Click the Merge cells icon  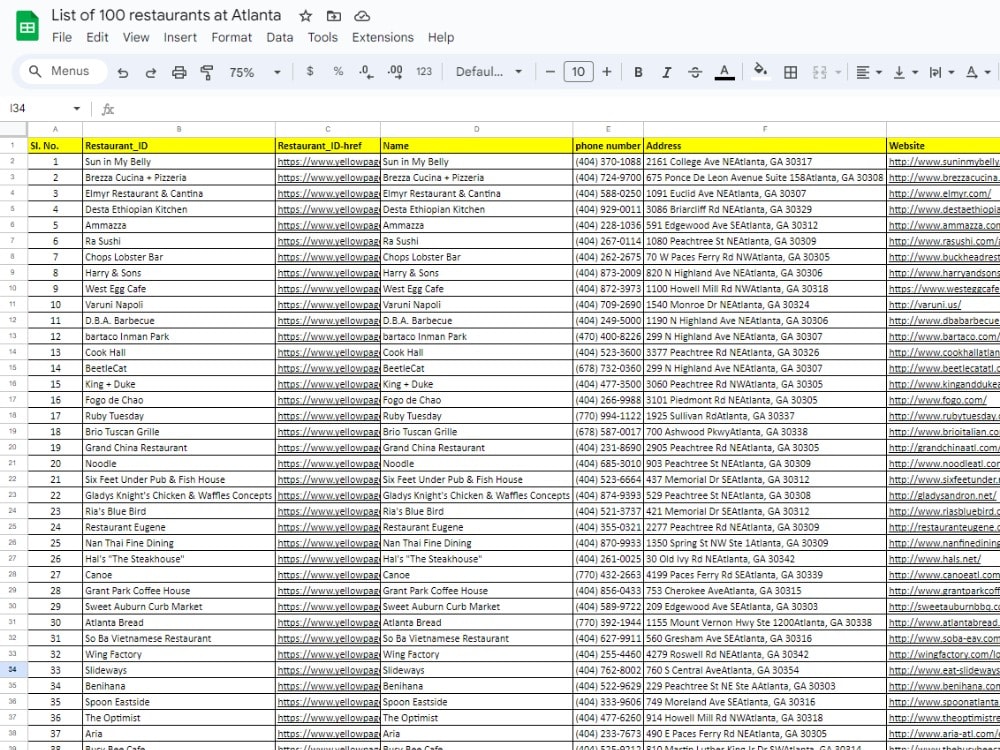pyautogui.click(x=820, y=72)
